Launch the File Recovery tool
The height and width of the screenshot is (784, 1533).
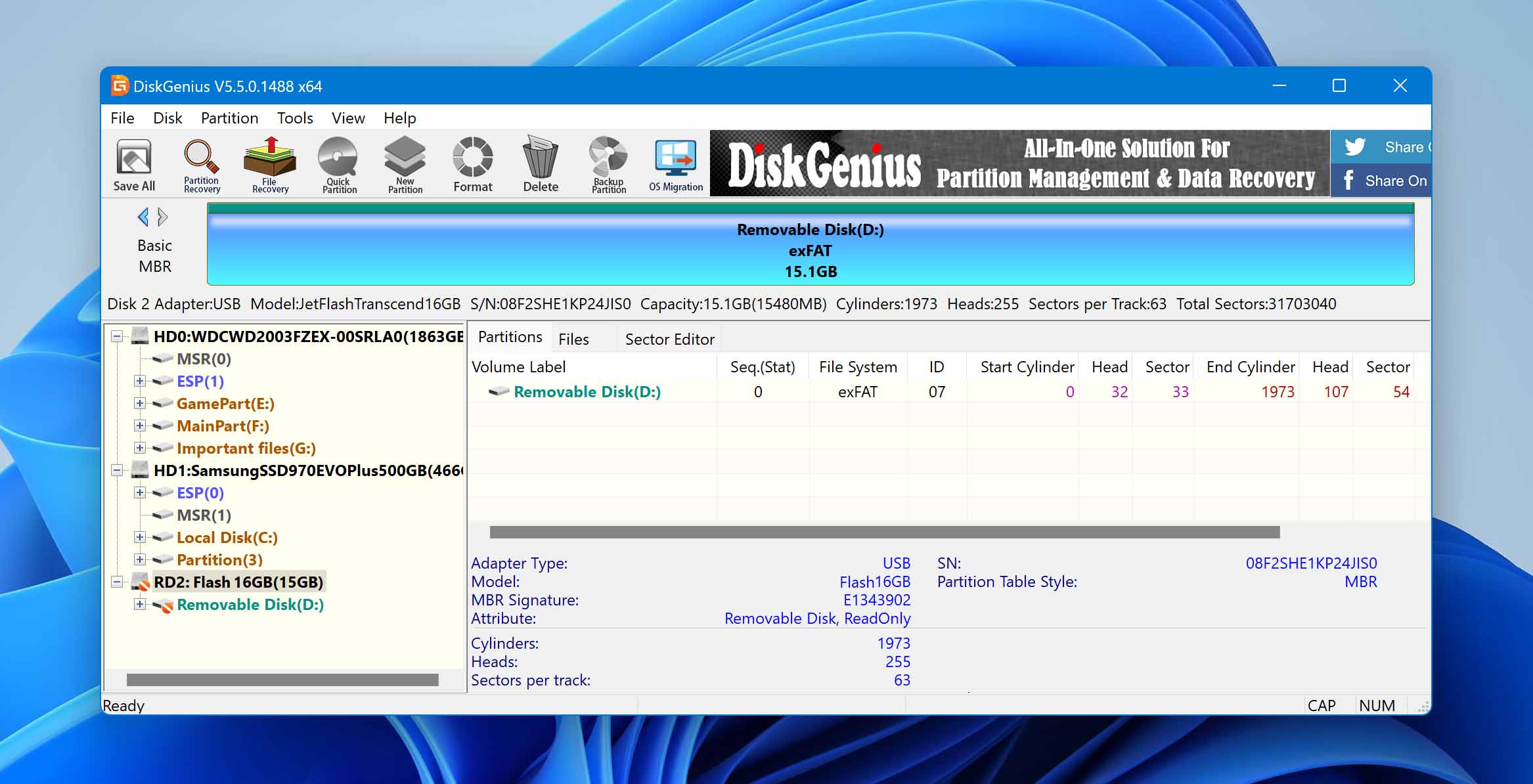click(270, 164)
